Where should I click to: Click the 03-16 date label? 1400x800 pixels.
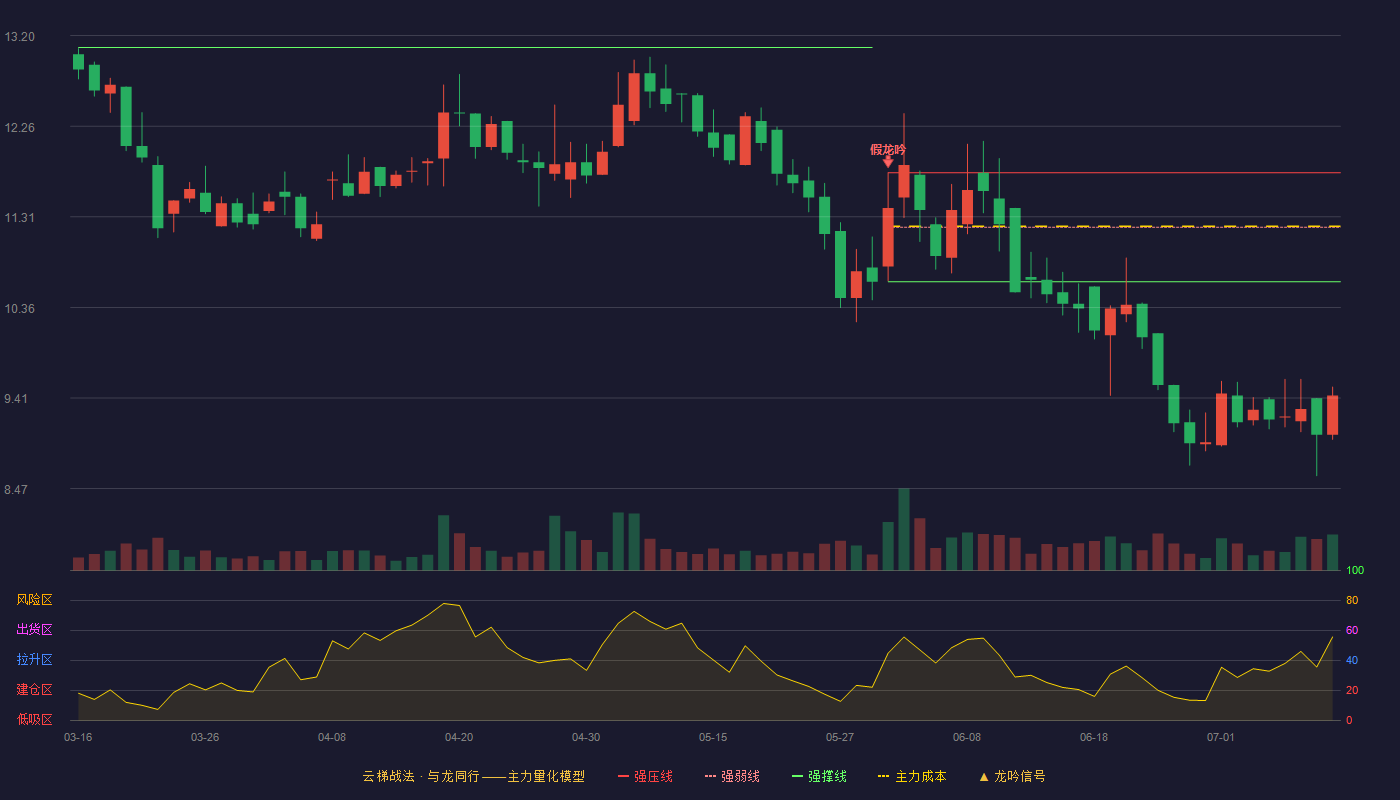[x=78, y=738]
